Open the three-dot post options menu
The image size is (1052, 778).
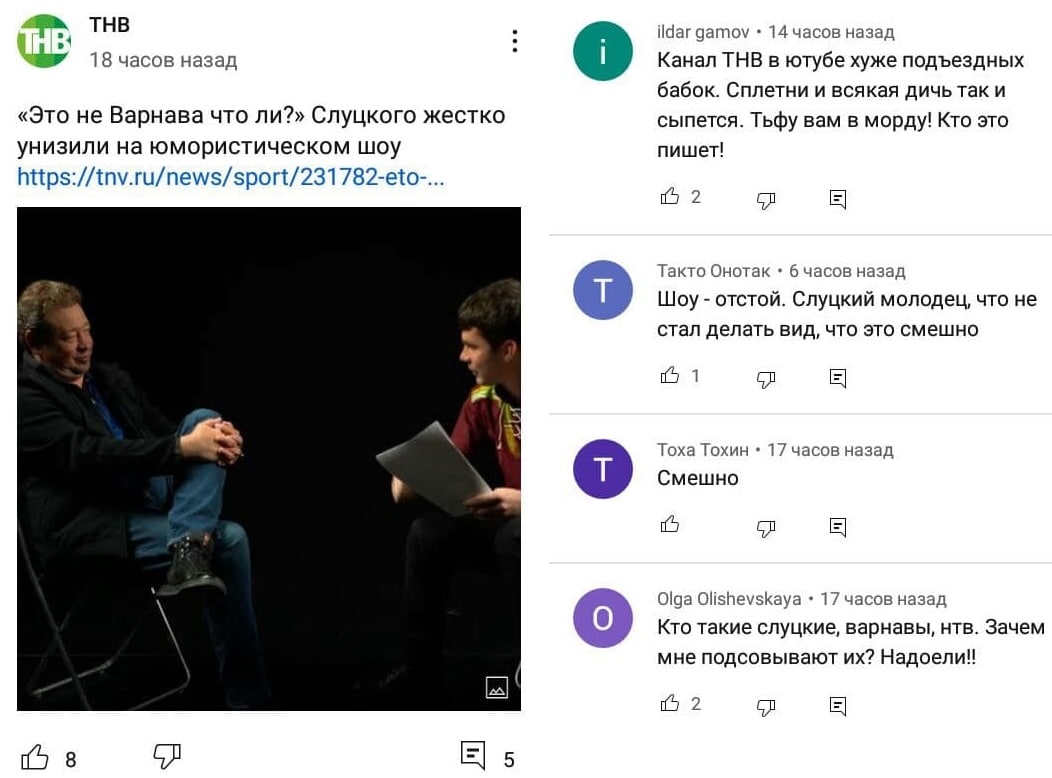515,41
